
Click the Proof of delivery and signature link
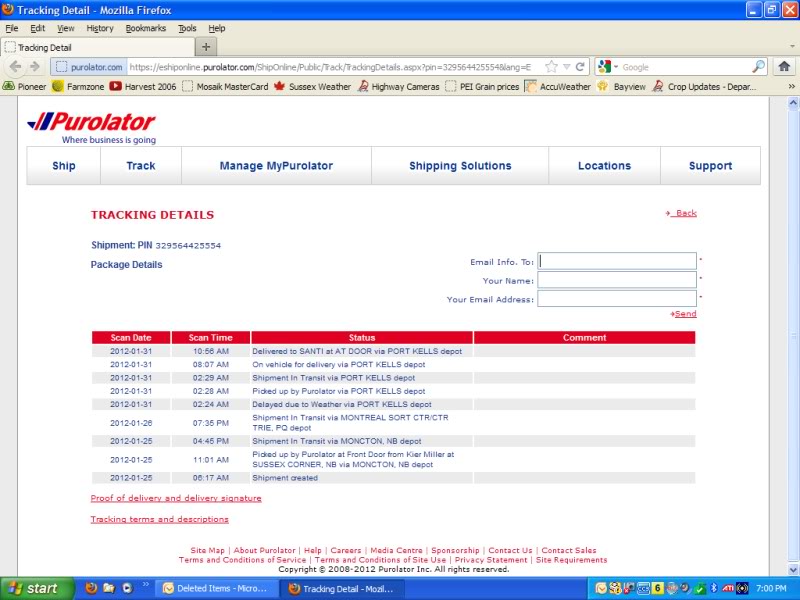pyautogui.click(x=176, y=498)
